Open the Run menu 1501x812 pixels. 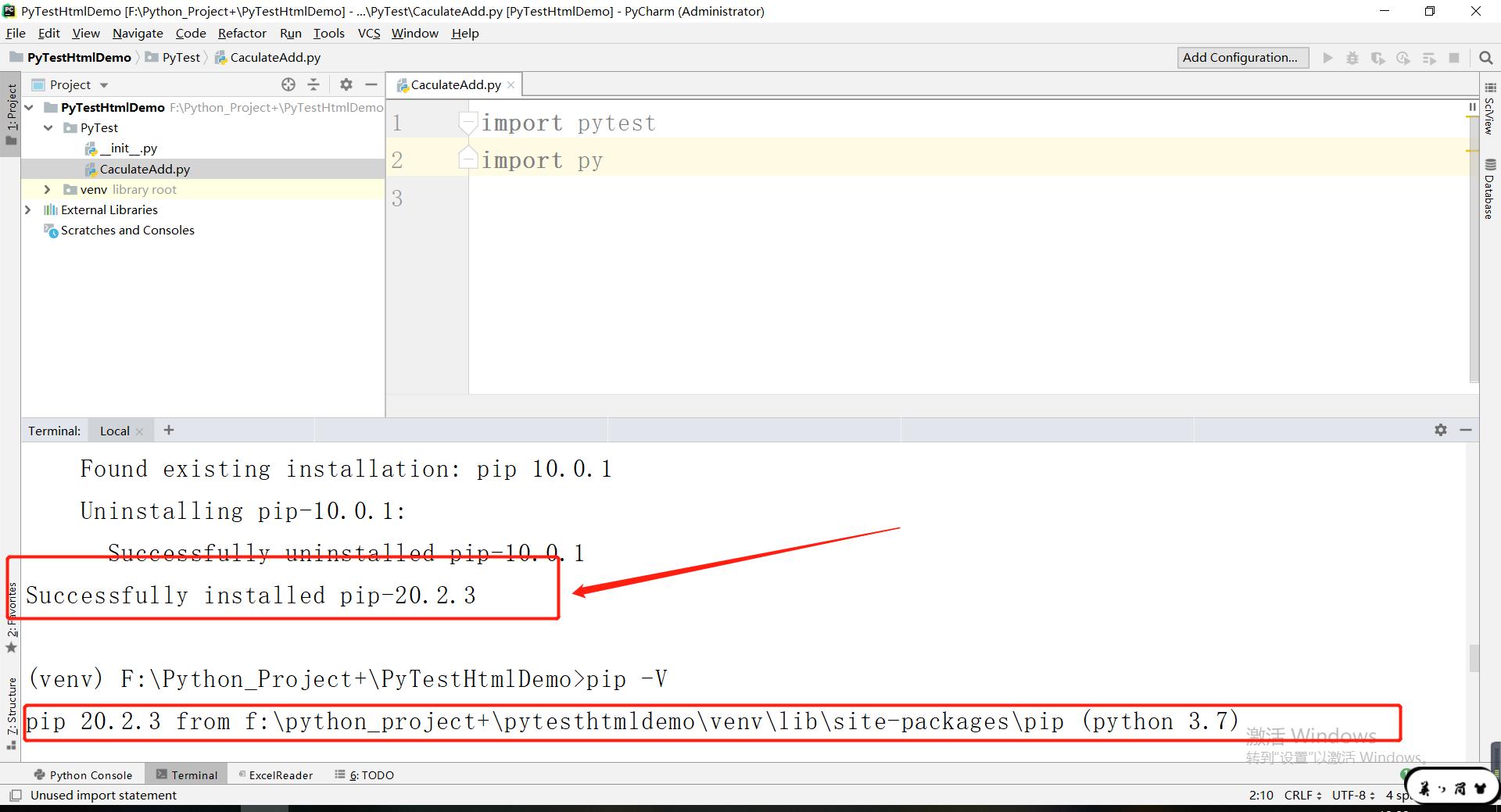click(x=290, y=33)
